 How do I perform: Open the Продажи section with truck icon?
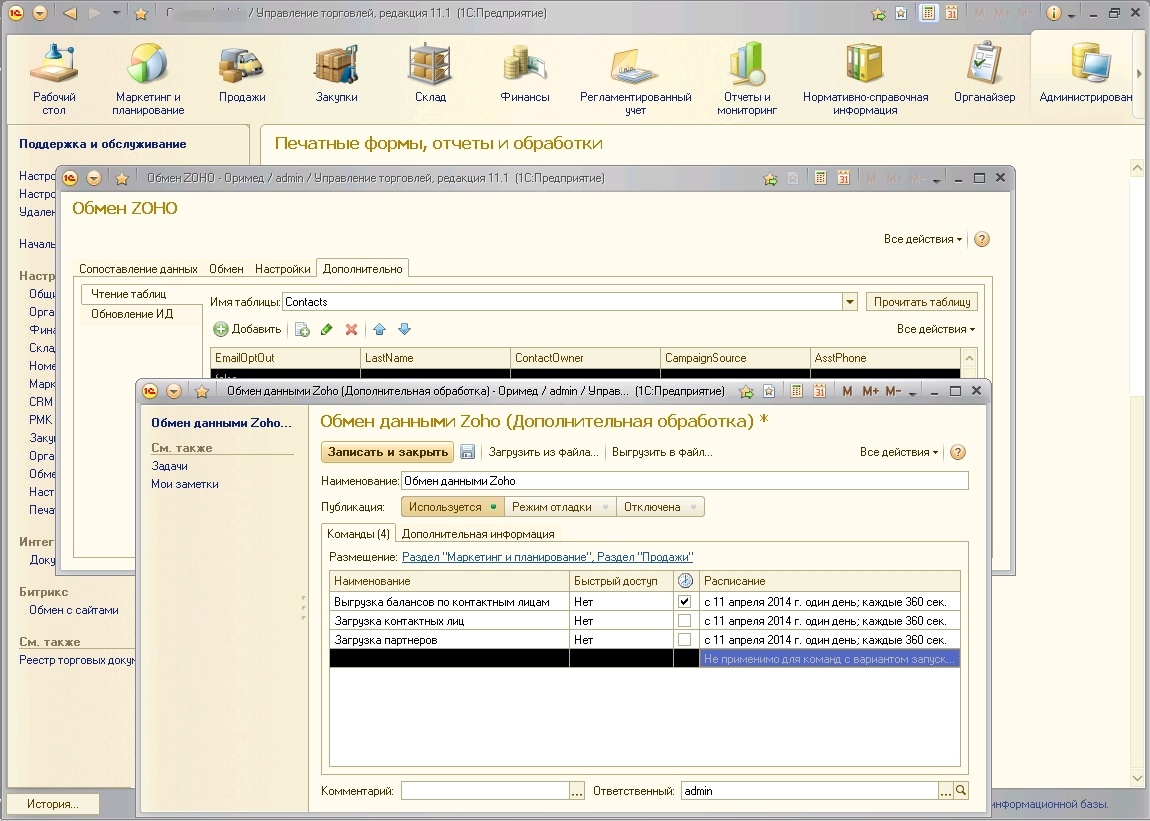(242, 73)
